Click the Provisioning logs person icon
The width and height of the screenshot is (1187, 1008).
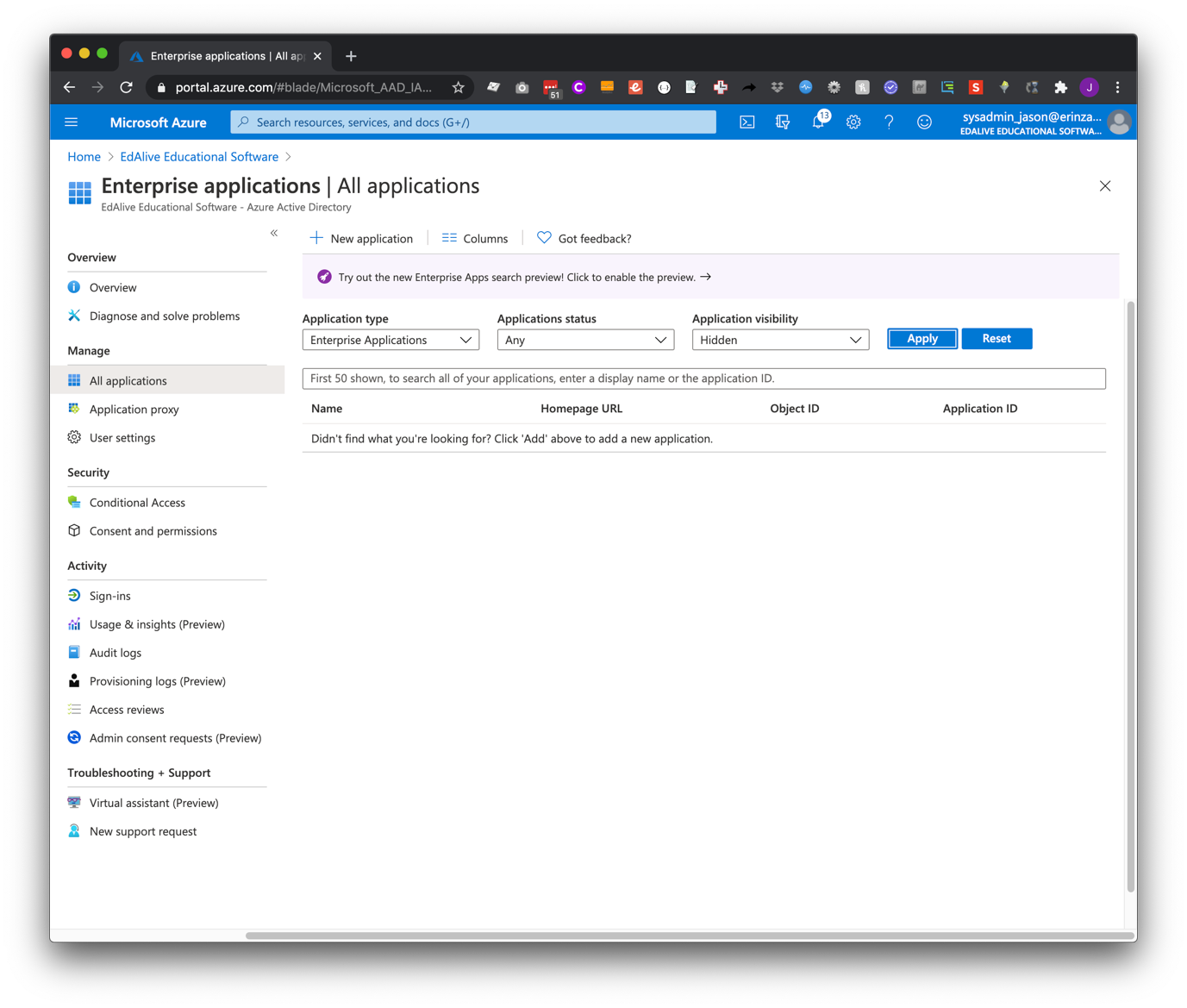pos(74,680)
